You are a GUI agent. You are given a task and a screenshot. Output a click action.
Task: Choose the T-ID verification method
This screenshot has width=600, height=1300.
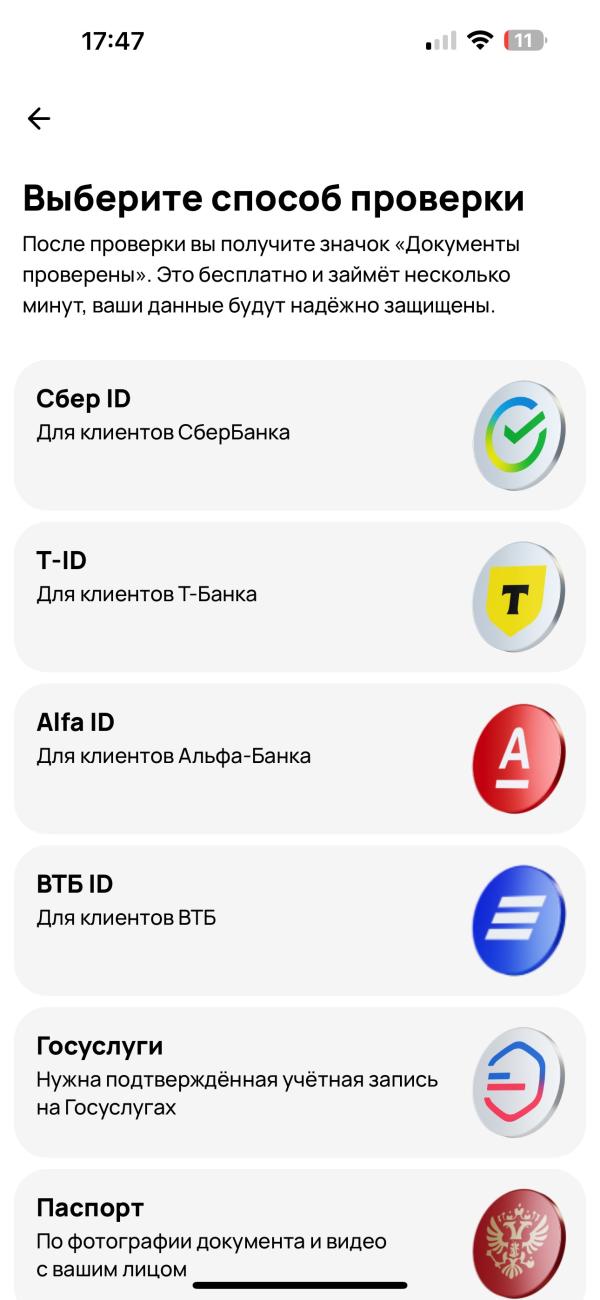pyautogui.click(x=300, y=597)
